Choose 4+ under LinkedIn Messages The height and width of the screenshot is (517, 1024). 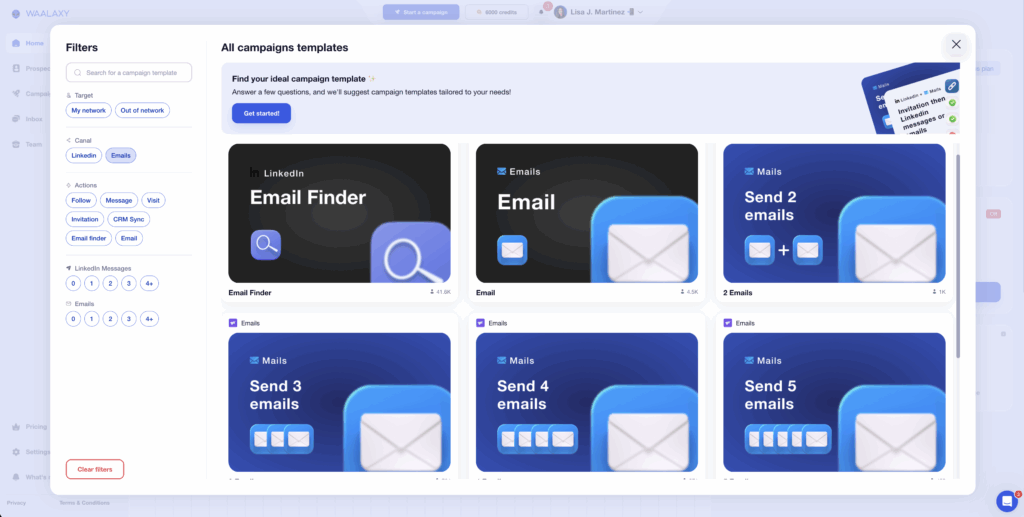click(150, 284)
